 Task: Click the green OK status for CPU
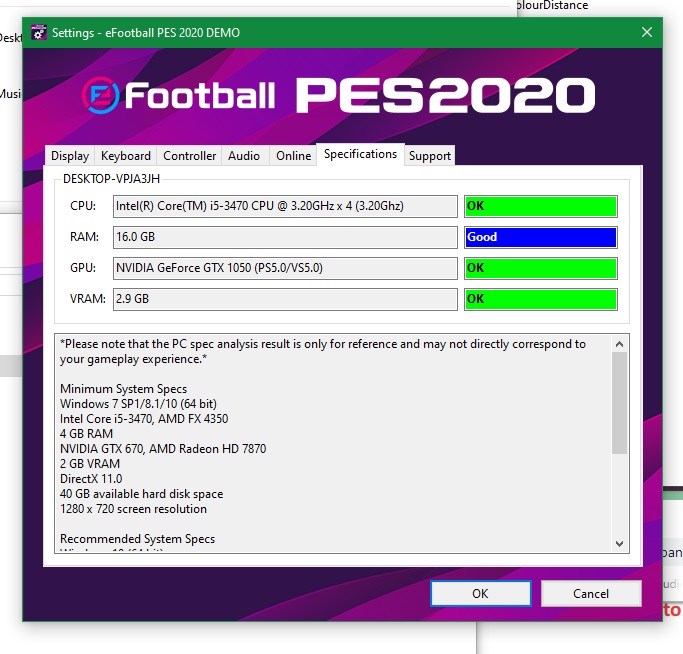(x=541, y=206)
